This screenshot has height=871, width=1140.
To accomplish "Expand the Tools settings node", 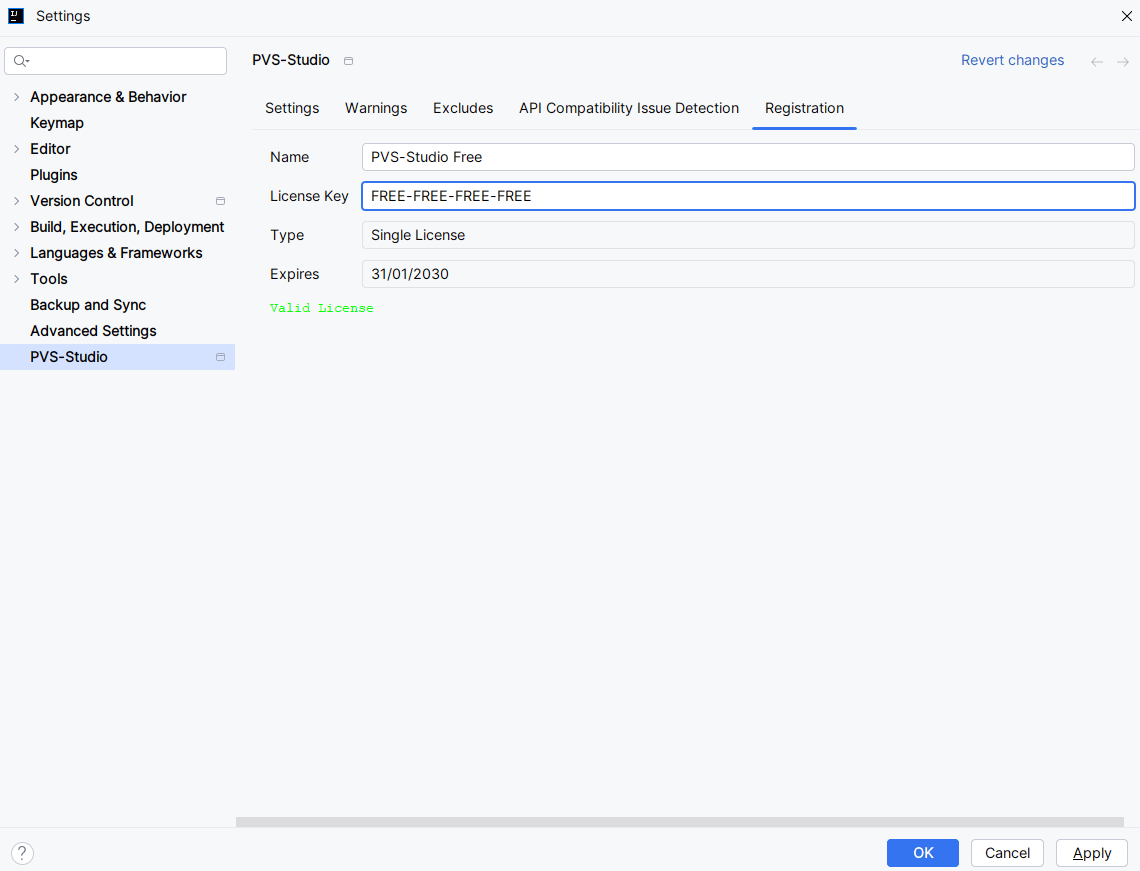I will pyautogui.click(x=16, y=279).
